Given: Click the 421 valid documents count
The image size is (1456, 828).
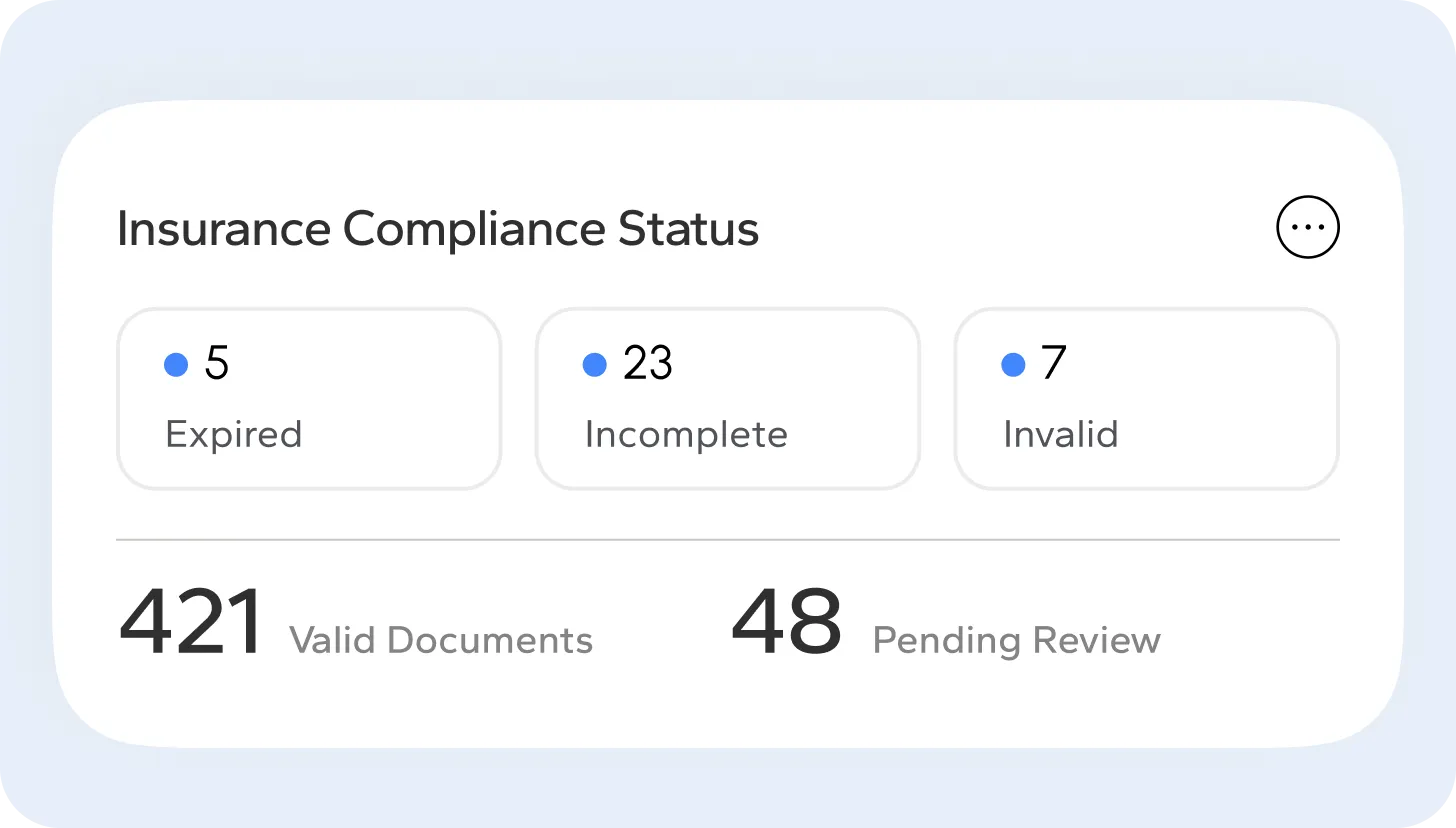Looking at the screenshot, I should tap(192, 622).
